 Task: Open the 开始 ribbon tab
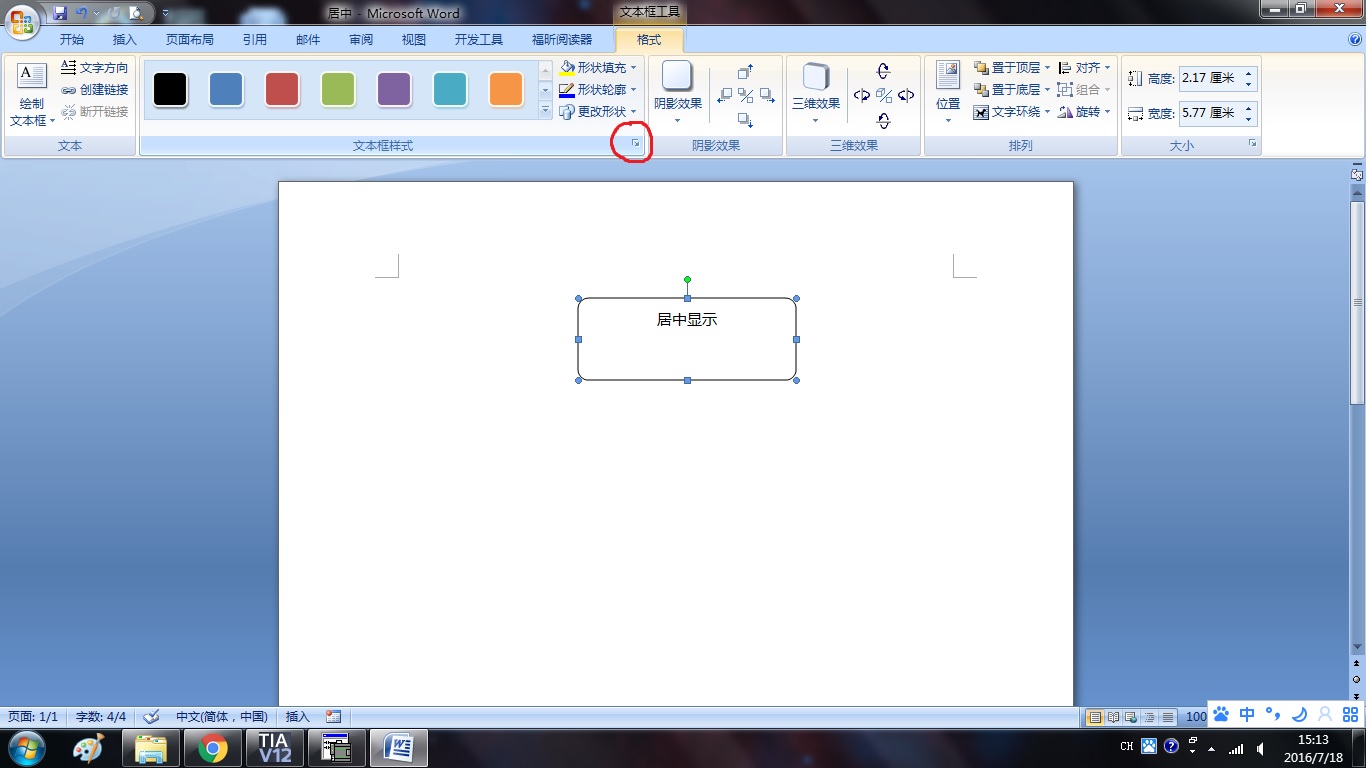tap(72, 40)
